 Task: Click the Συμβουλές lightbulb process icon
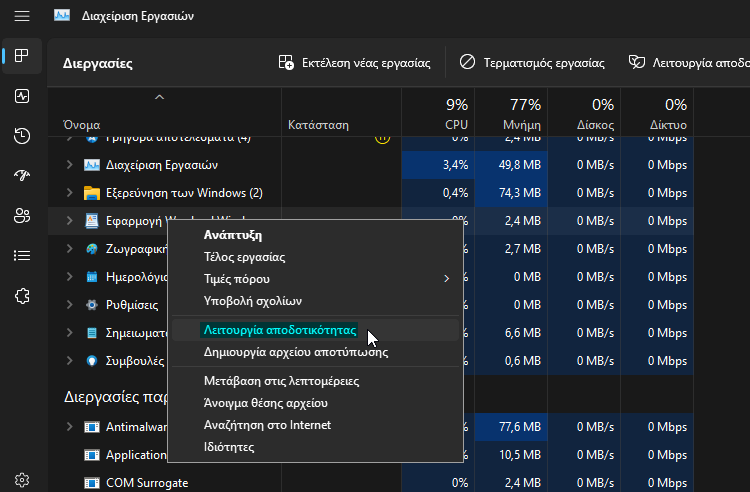point(92,361)
